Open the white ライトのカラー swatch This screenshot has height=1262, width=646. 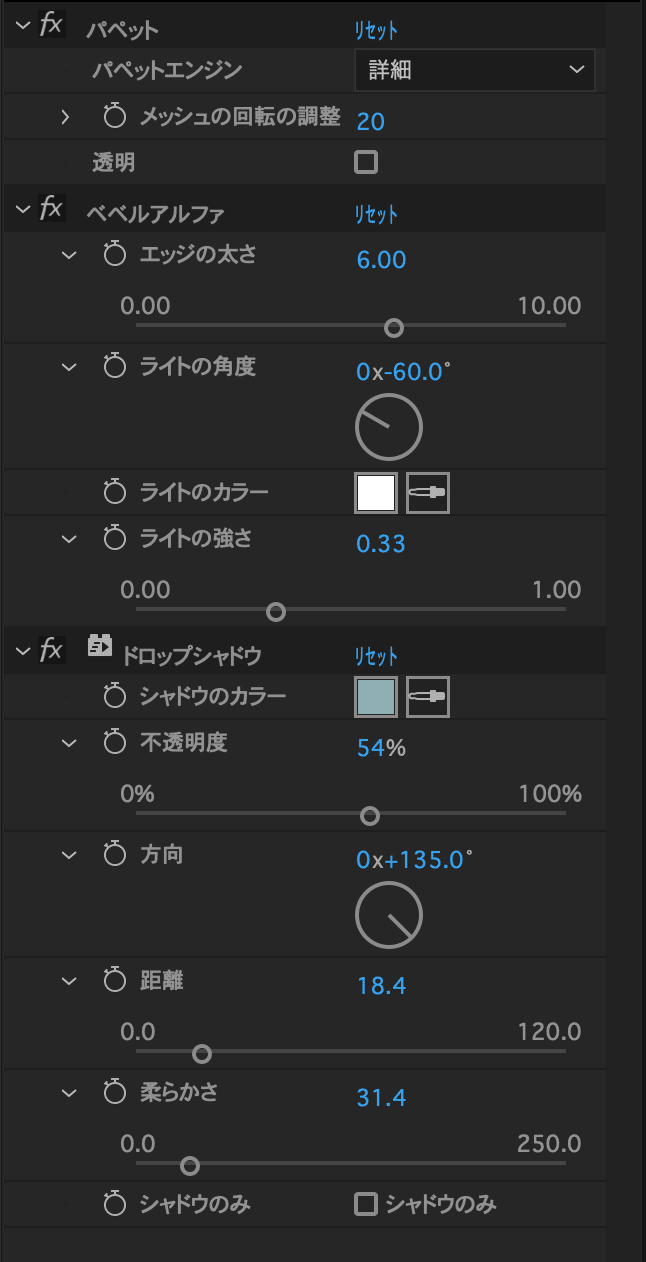click(376, 493)
